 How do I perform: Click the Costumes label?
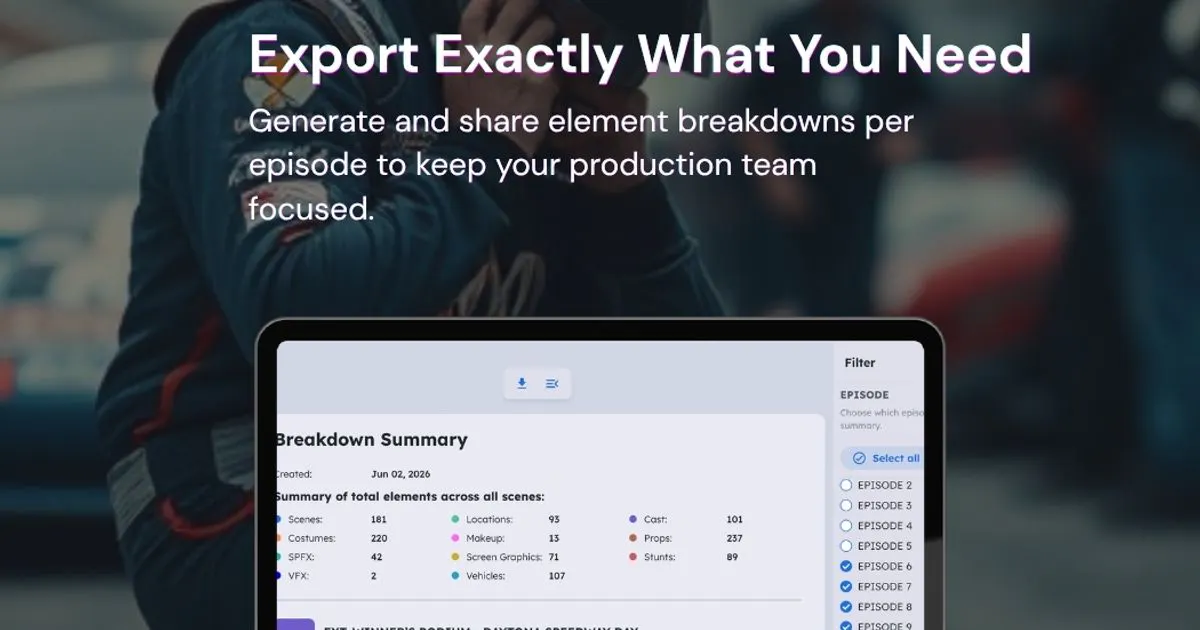(x=312, y=539)
